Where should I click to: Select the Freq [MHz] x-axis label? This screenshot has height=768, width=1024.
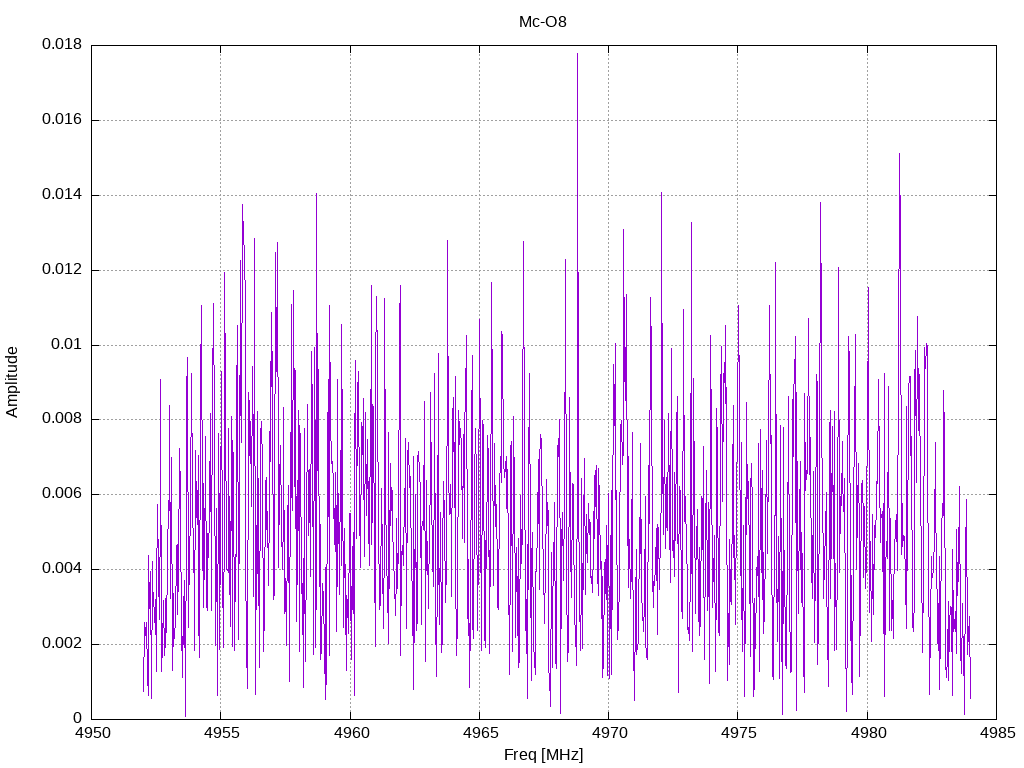tap(543, 755)
